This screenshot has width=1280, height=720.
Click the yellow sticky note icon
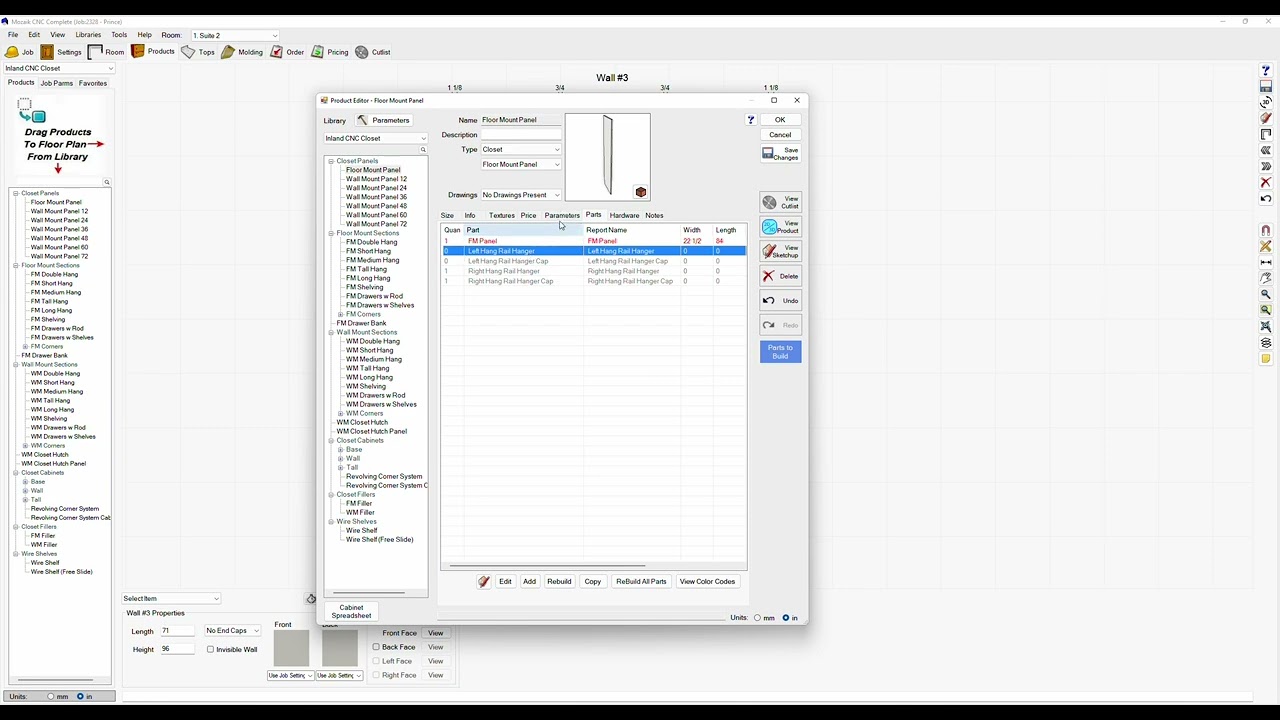[x=1266, y=359]
